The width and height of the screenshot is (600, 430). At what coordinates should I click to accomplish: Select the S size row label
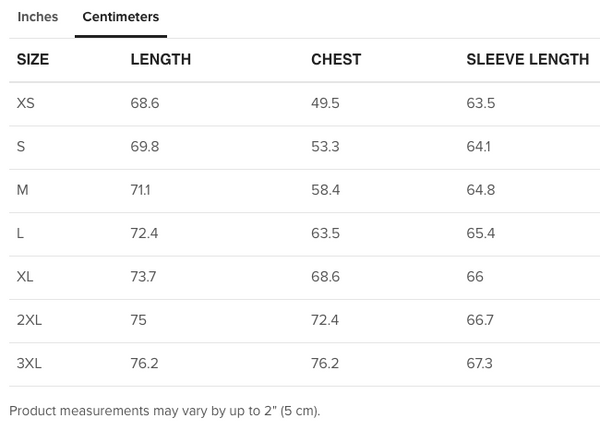click(21, 147)
